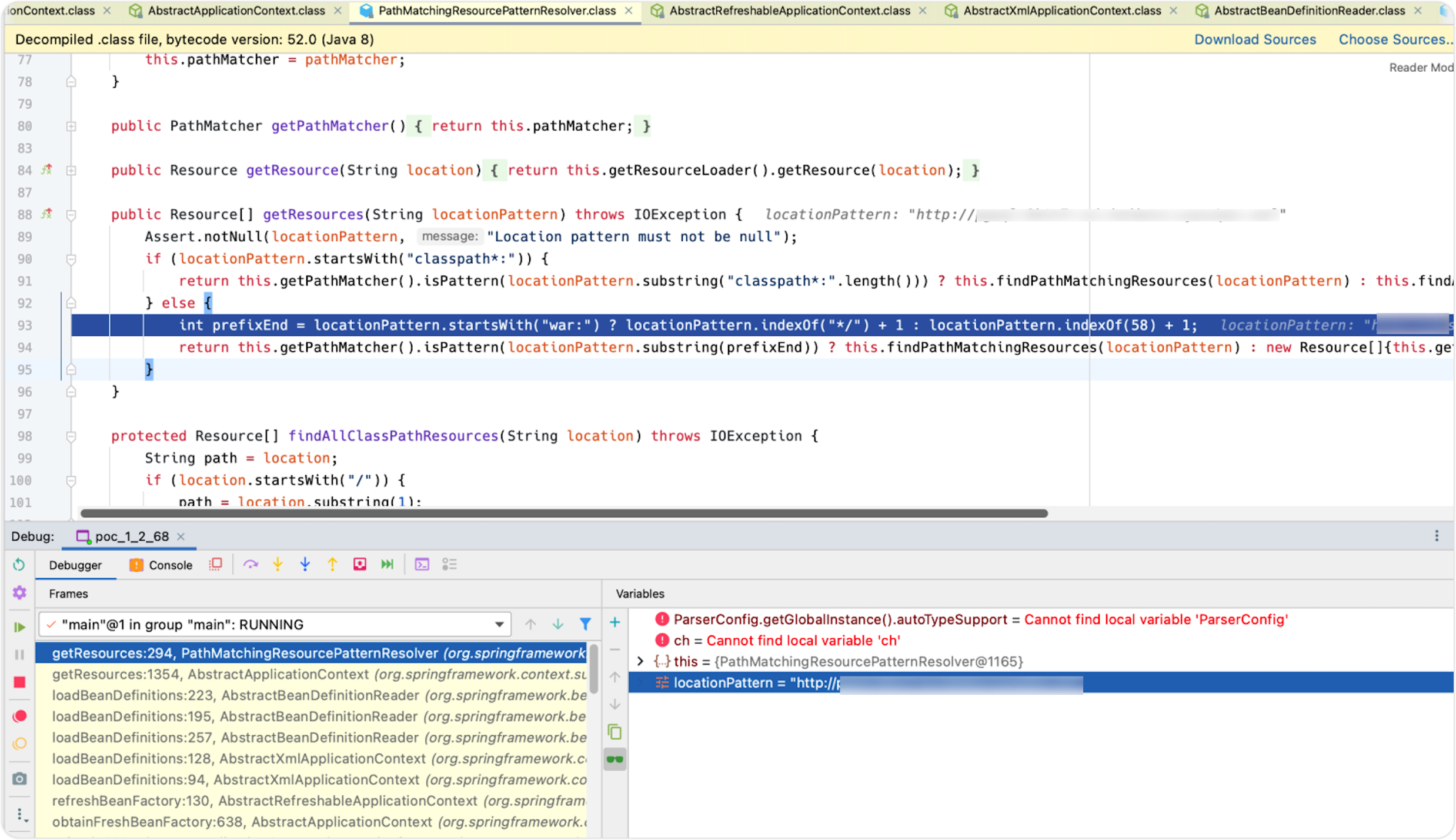The height and width of the screenshot is (840, 1456).
Task: Expand folded getPathMatcher method at line 80
Action: coord(71,126)
